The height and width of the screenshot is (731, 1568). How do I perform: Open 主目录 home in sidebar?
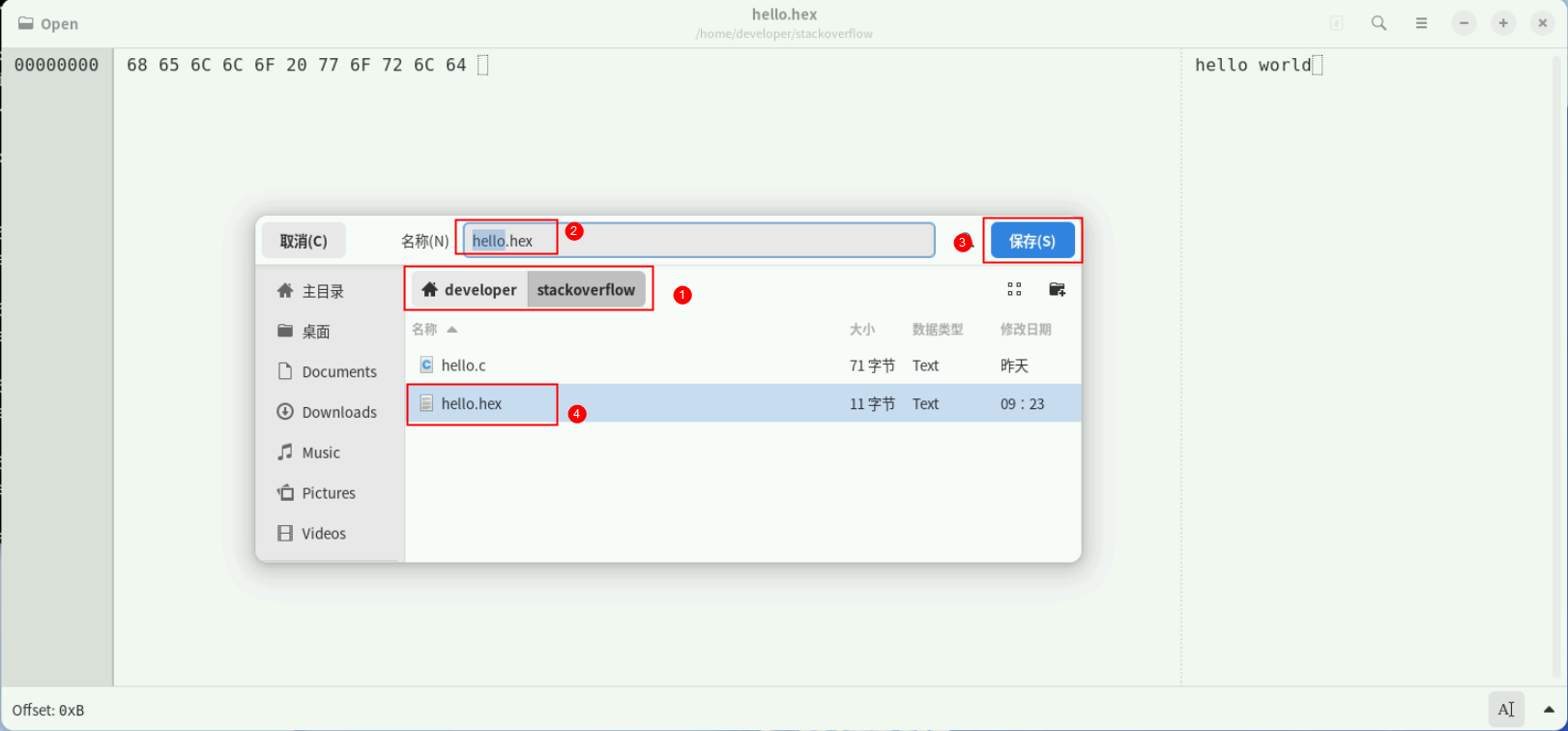(x=330, y=291)
